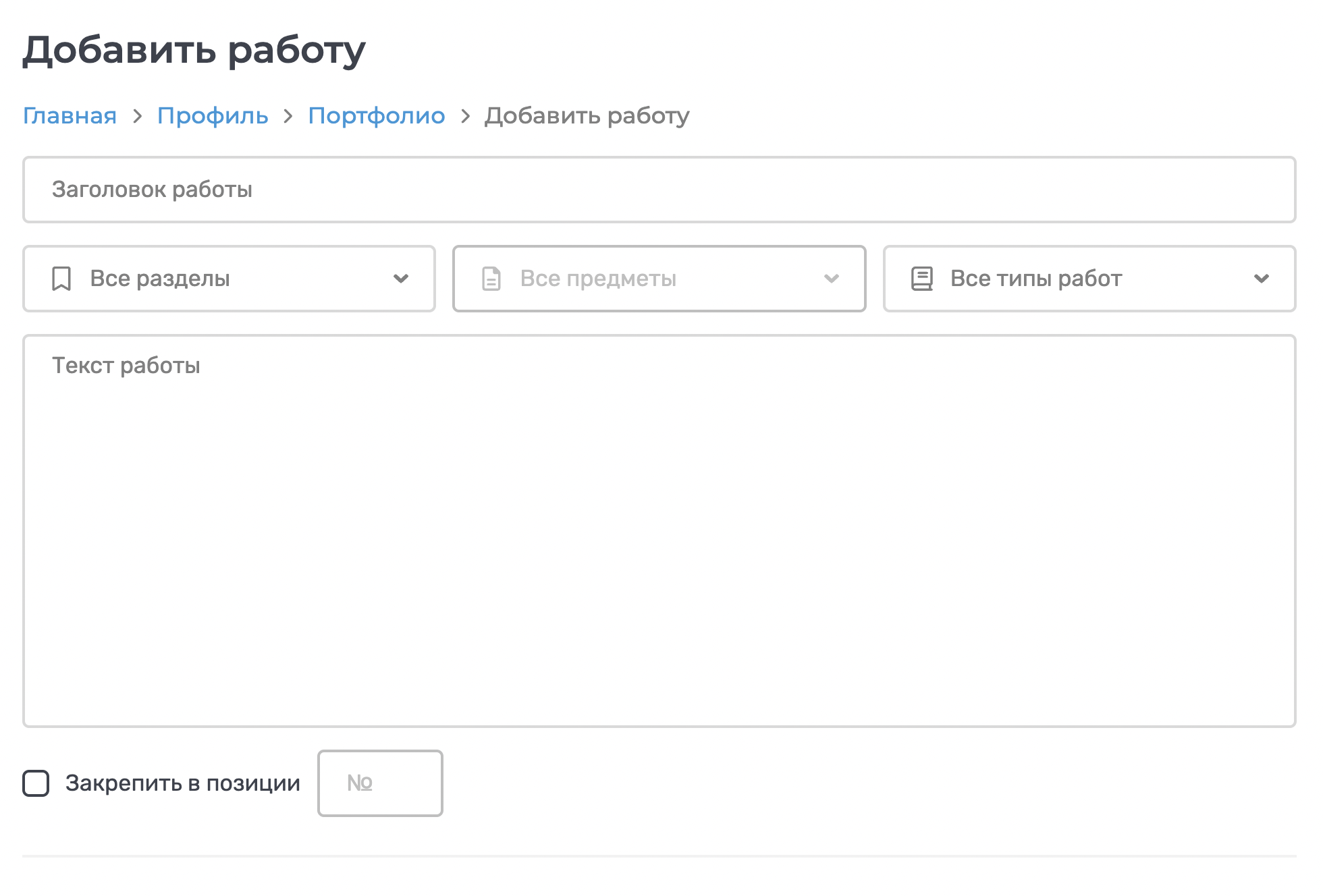This screenshot has height=896, width=1323.
Task: Click the book icon in Все типы работ
Action: pyautogui.click(x=922, y=279)
